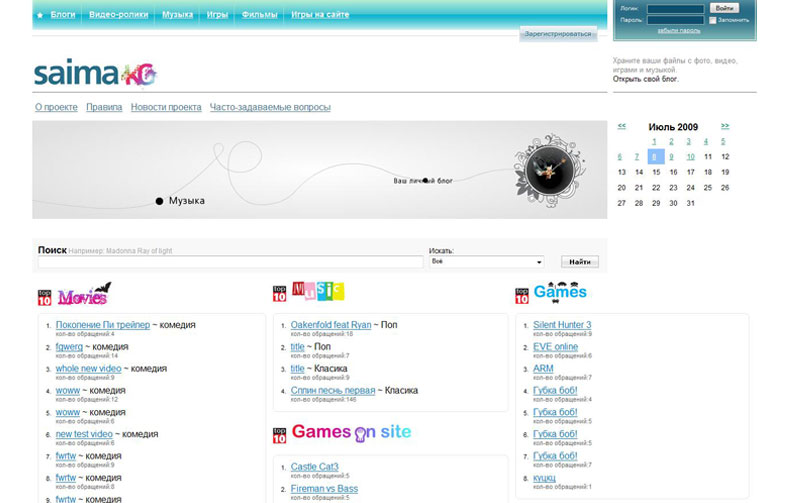Screen dimensions: 798x503
Task: Go to next month in calendar
Action: pyautogui.click(x=725, y=126)
